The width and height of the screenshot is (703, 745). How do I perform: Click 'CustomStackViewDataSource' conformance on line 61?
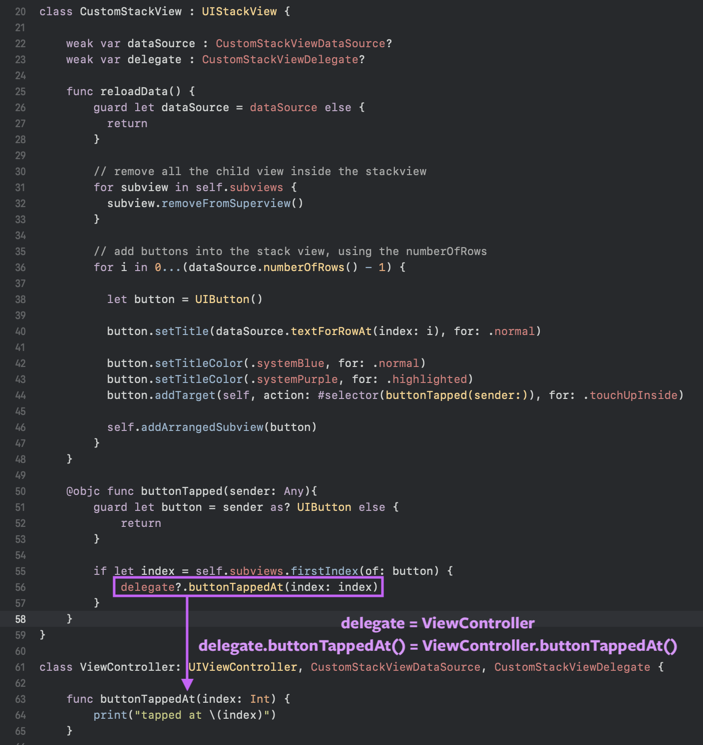(x=396, y=667)
